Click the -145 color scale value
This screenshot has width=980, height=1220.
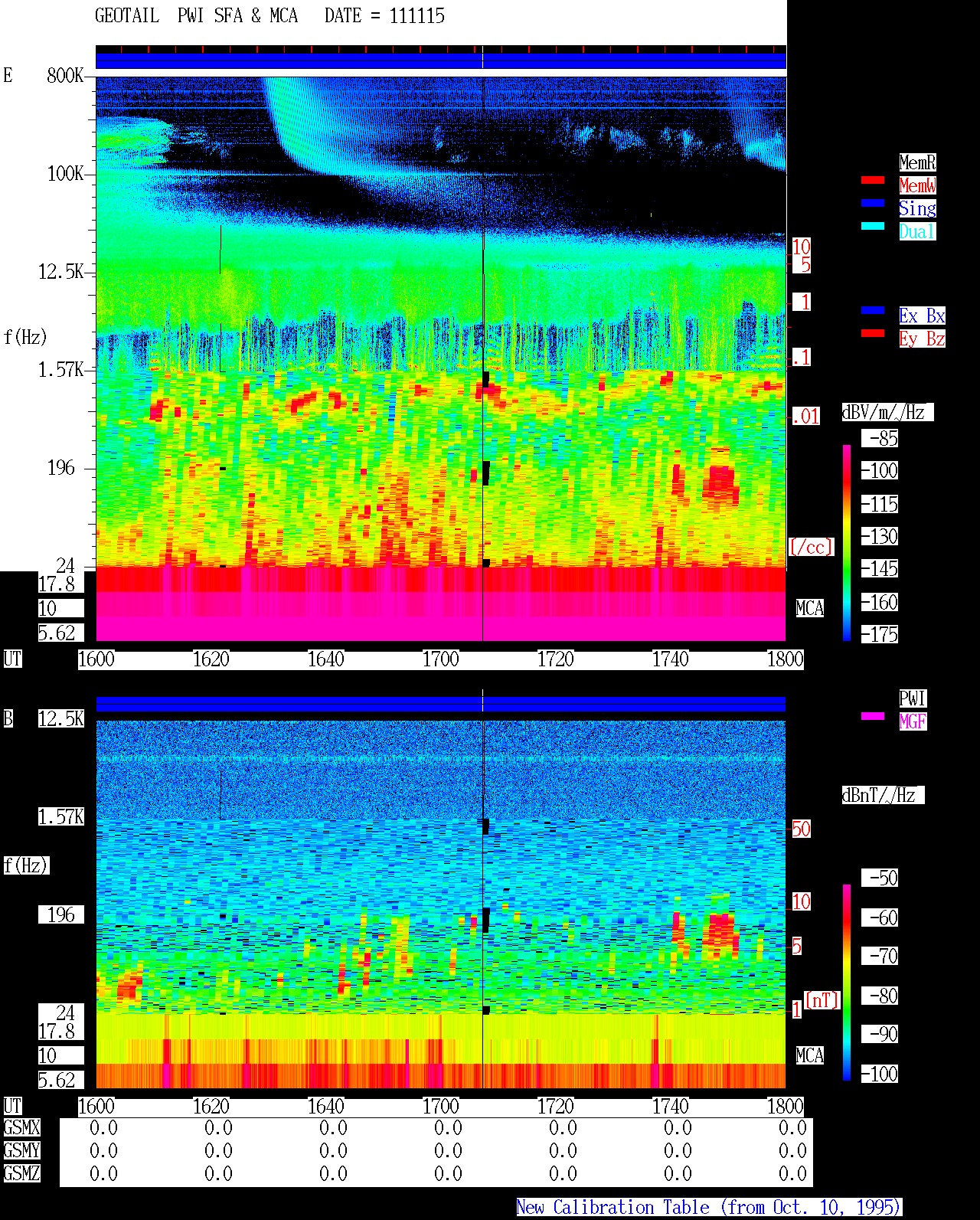click(x=880, y=569)
